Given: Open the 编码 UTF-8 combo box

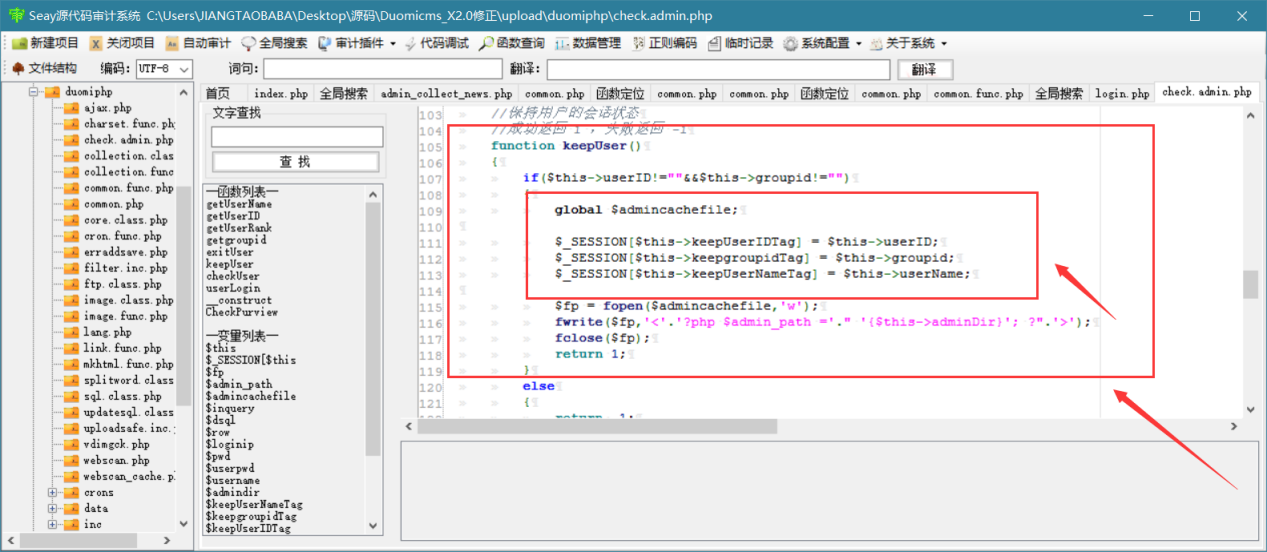Looking at the screenshot, I should [x=164, y=69].
